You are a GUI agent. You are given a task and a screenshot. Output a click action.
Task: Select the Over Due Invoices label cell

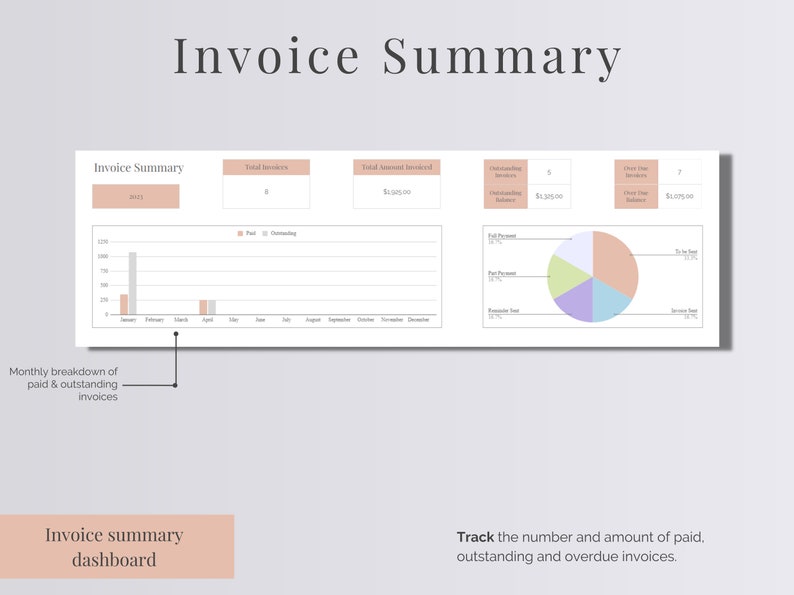636,172
